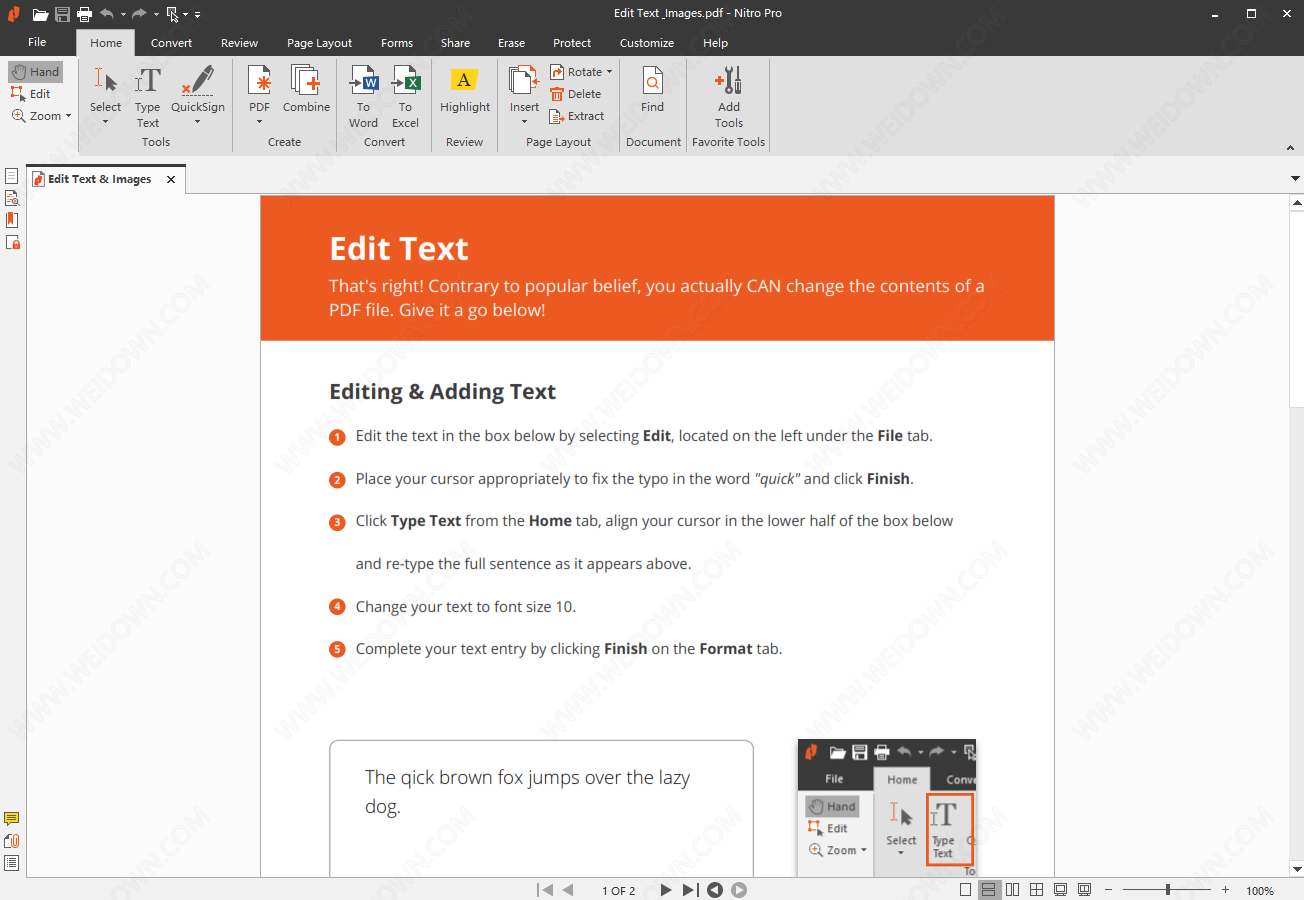Viewport: 1304px width, 900px height.
Task: Open the Find tool
Action: [x=652, y=90]
